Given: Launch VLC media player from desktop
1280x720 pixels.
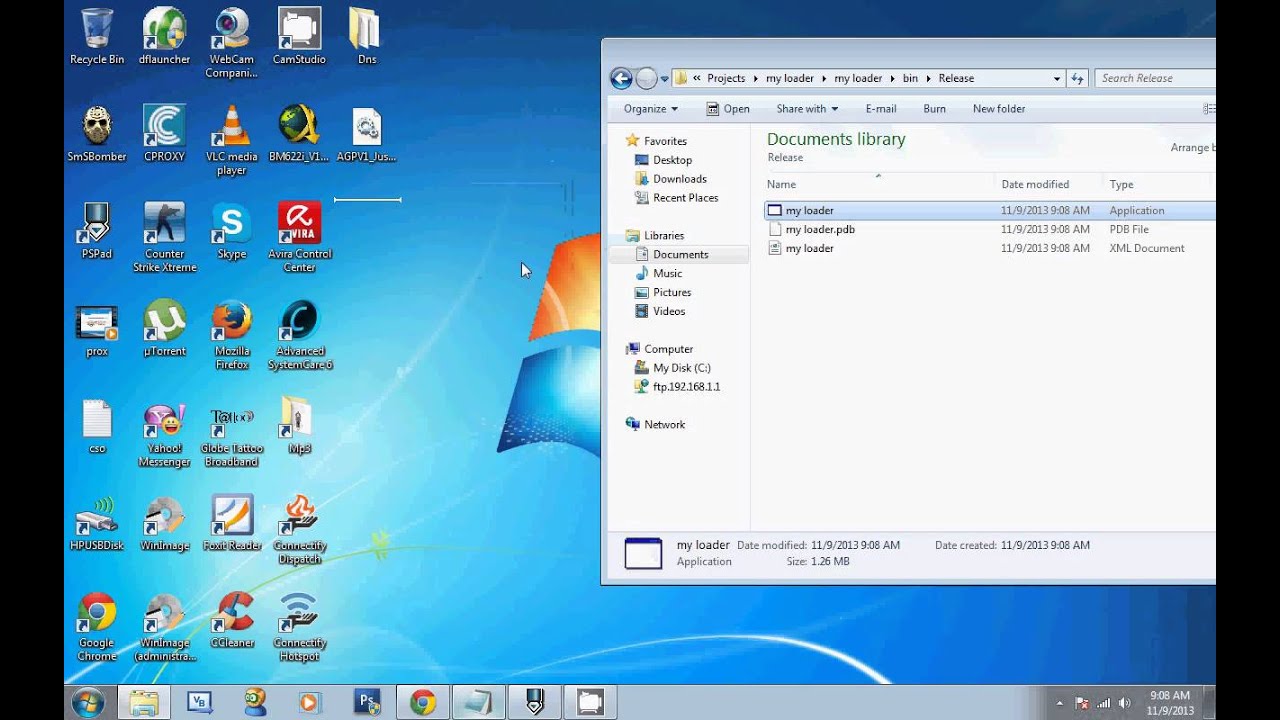Looking at the screenshot, I should click(231, 140).
